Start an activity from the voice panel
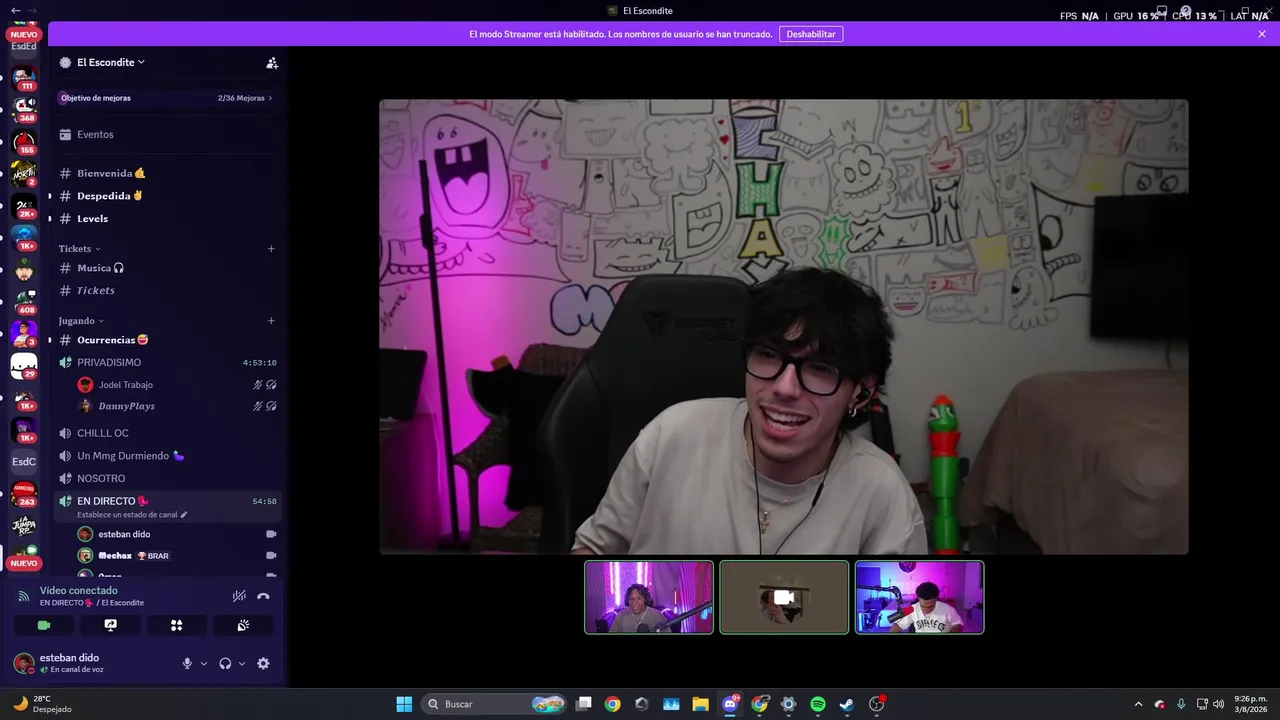 pos(176,625)
